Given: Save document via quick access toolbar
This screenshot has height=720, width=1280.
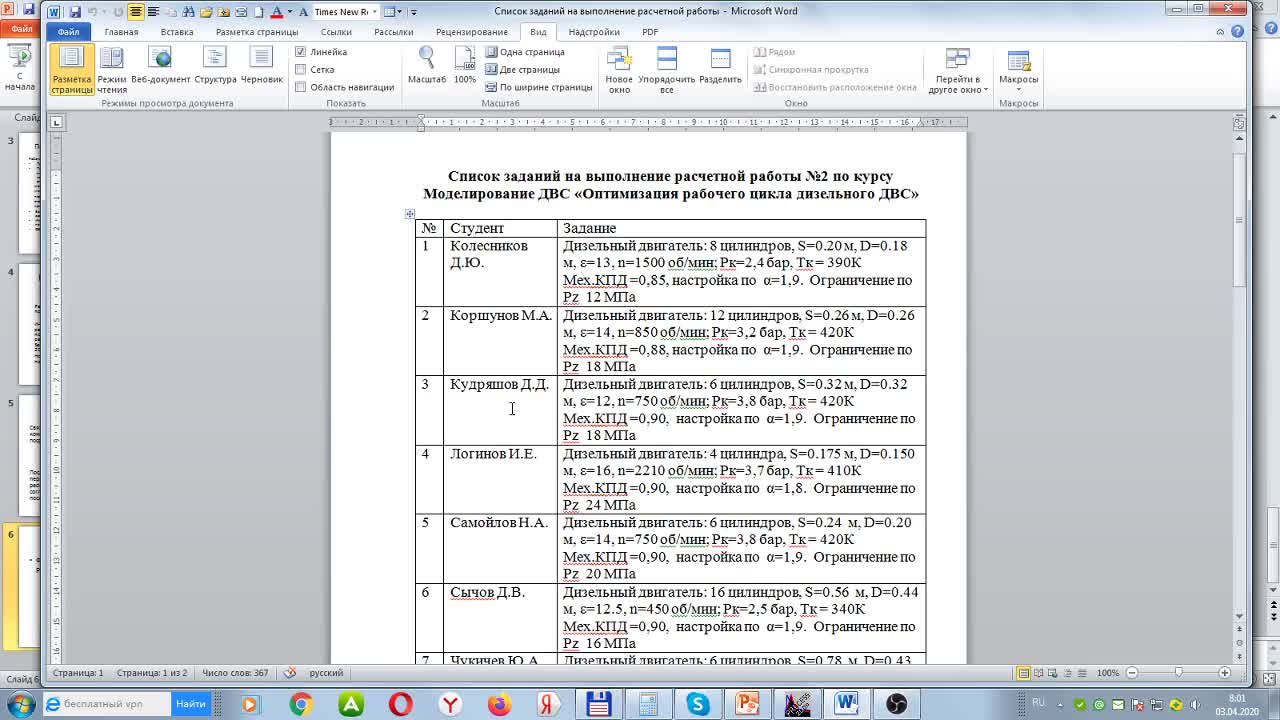Looking at the screenshot, I should [75, 12].
